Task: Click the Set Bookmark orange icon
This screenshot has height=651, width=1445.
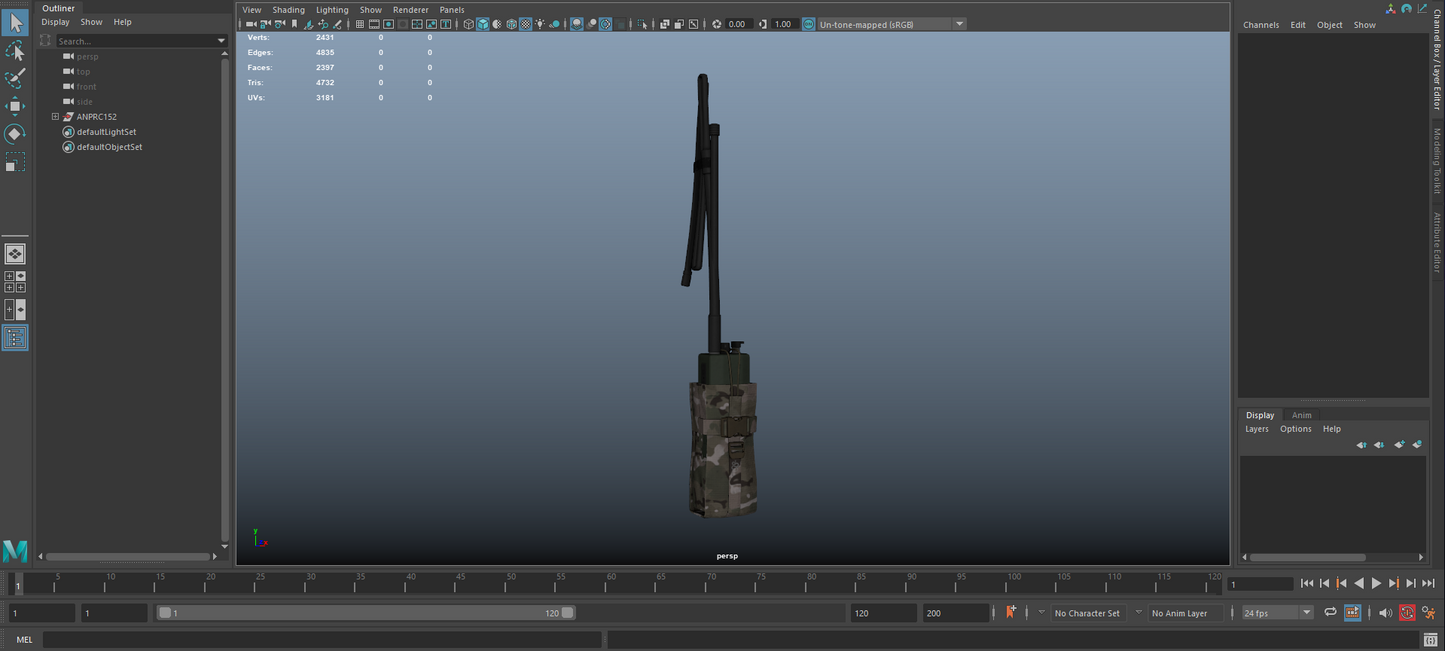Action: coord(1011,612)
